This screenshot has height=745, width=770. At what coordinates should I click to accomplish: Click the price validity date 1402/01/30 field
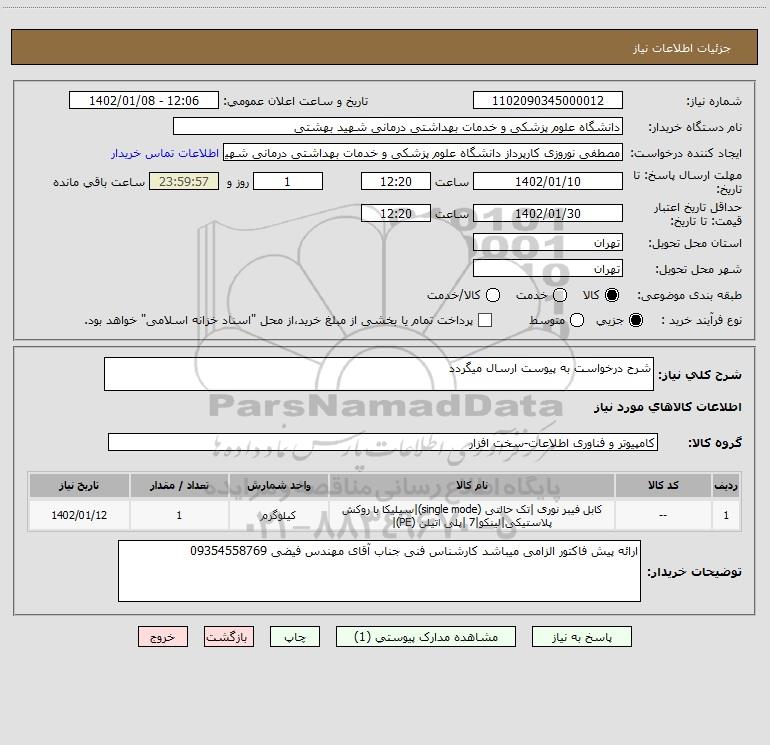(x=548, y=213)
